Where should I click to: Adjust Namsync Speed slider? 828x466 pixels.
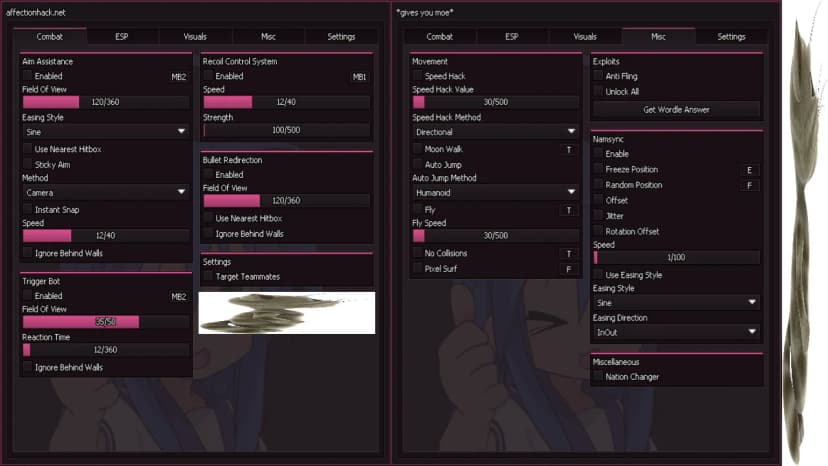pos(676,257)
